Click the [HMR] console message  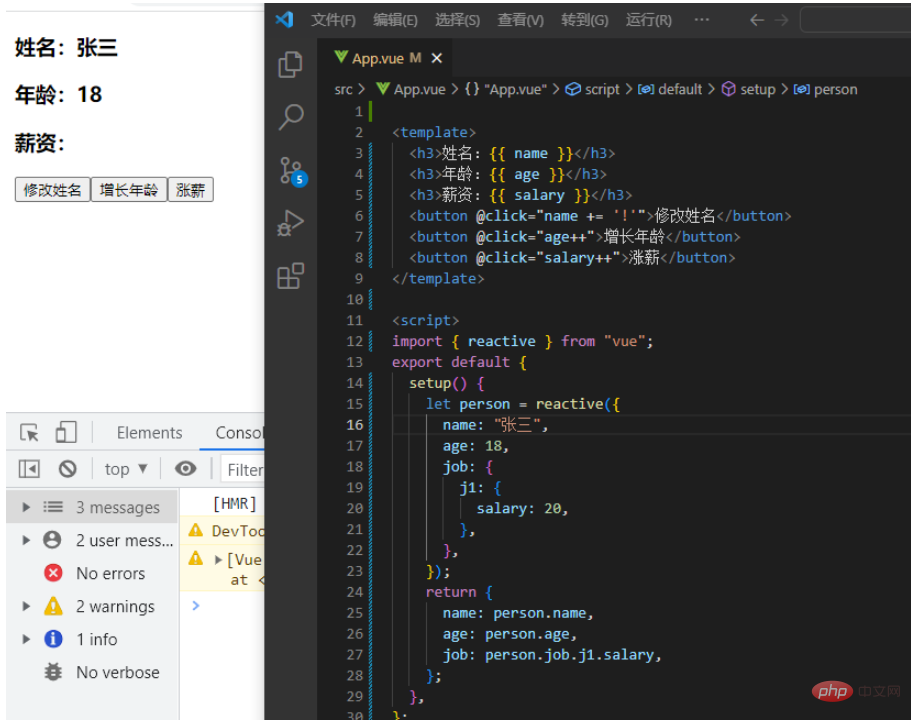pyautogui.click(x=234, y=504)
